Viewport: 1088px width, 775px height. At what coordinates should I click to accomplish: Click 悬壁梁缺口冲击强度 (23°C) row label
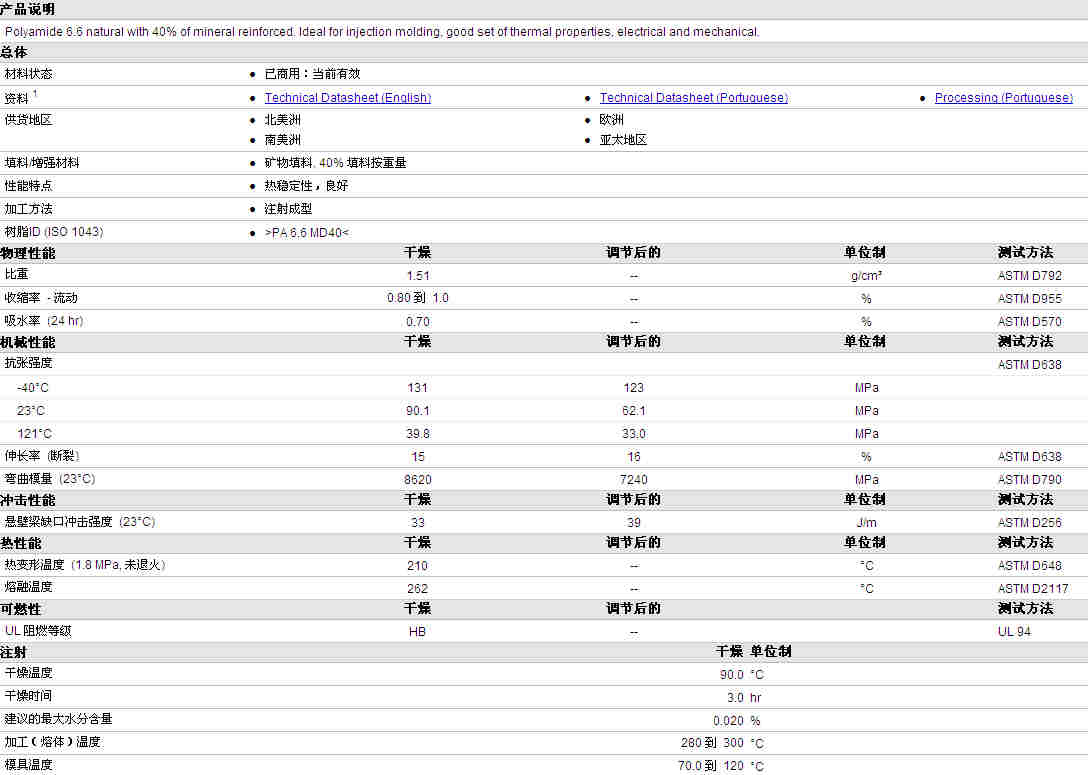[x=80, y=522]
